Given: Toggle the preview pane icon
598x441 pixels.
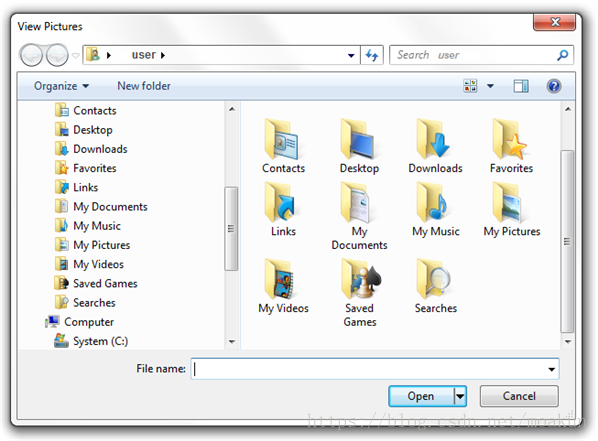Looking at the screenshot, I should coord(521,86).
